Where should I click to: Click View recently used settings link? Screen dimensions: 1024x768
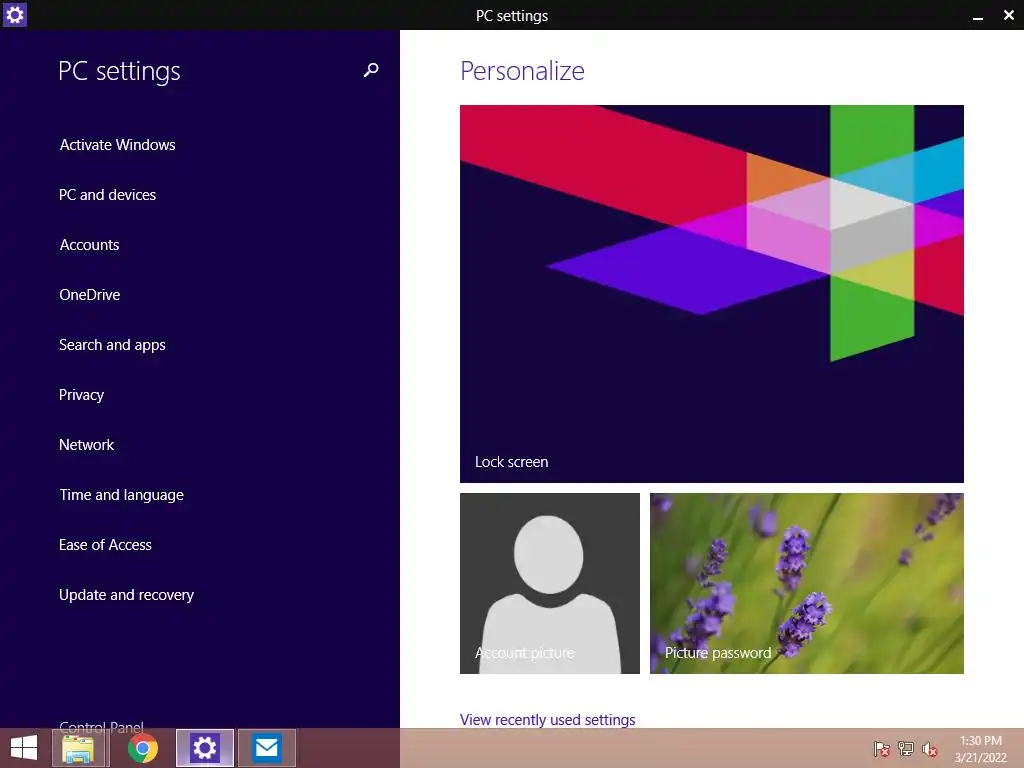[547, 720]
